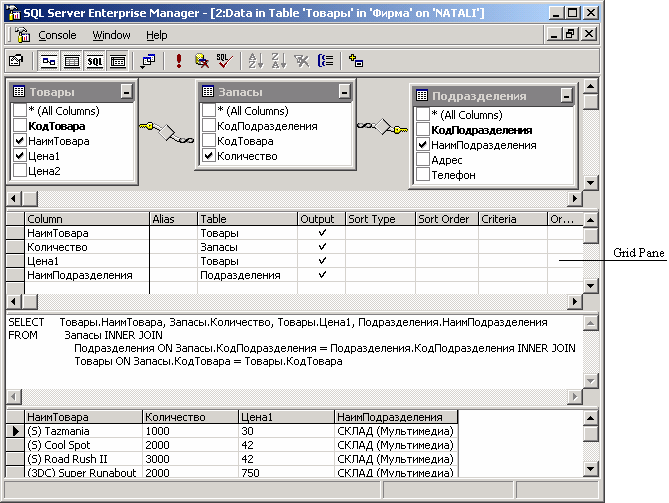Click the Criteria column header
Viewport: 669px width, 503px height.
tap(513, 219)
